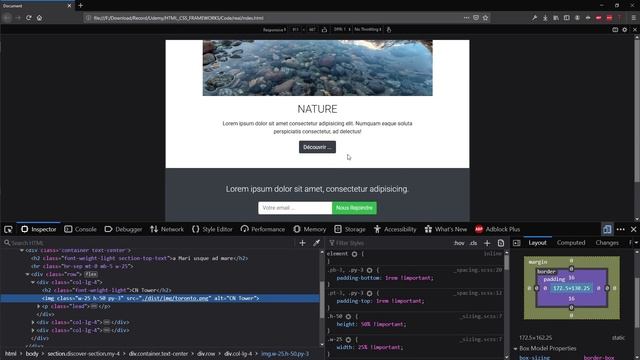Toggle the flex badge on row div
Image resolution: width=640 pixels, height=360 pixels.
91,274
